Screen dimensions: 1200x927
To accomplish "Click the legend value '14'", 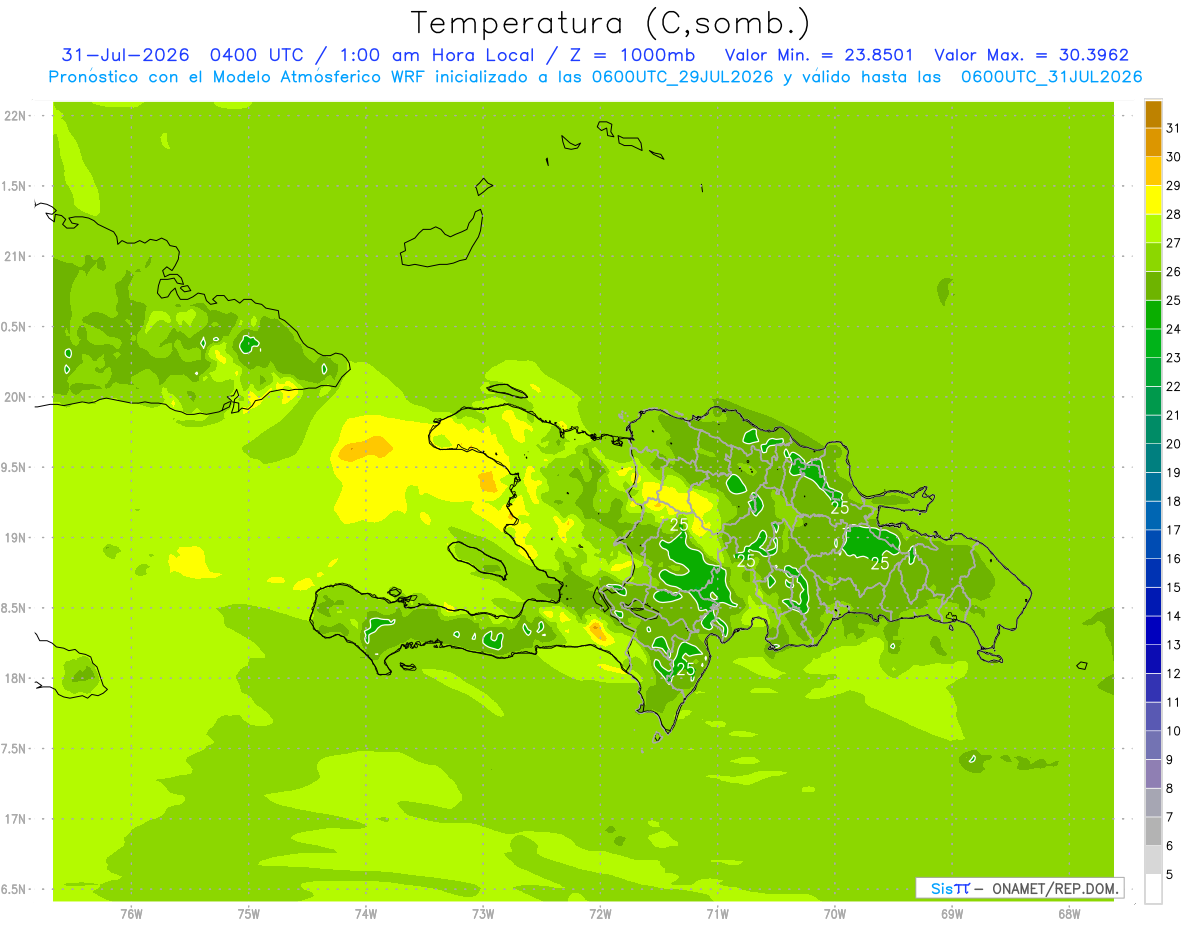I will (1173, 616).
